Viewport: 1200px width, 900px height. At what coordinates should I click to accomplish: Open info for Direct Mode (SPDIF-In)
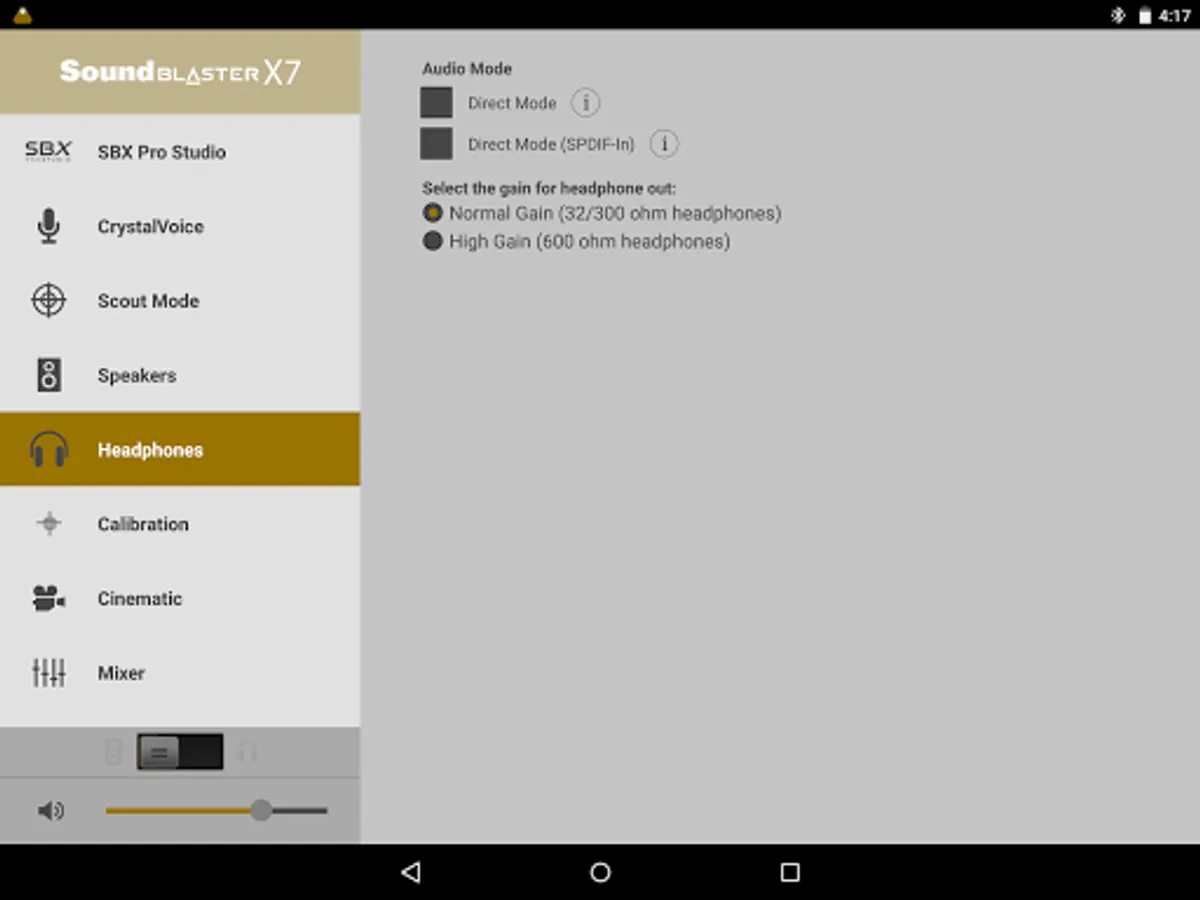(664, 144)
